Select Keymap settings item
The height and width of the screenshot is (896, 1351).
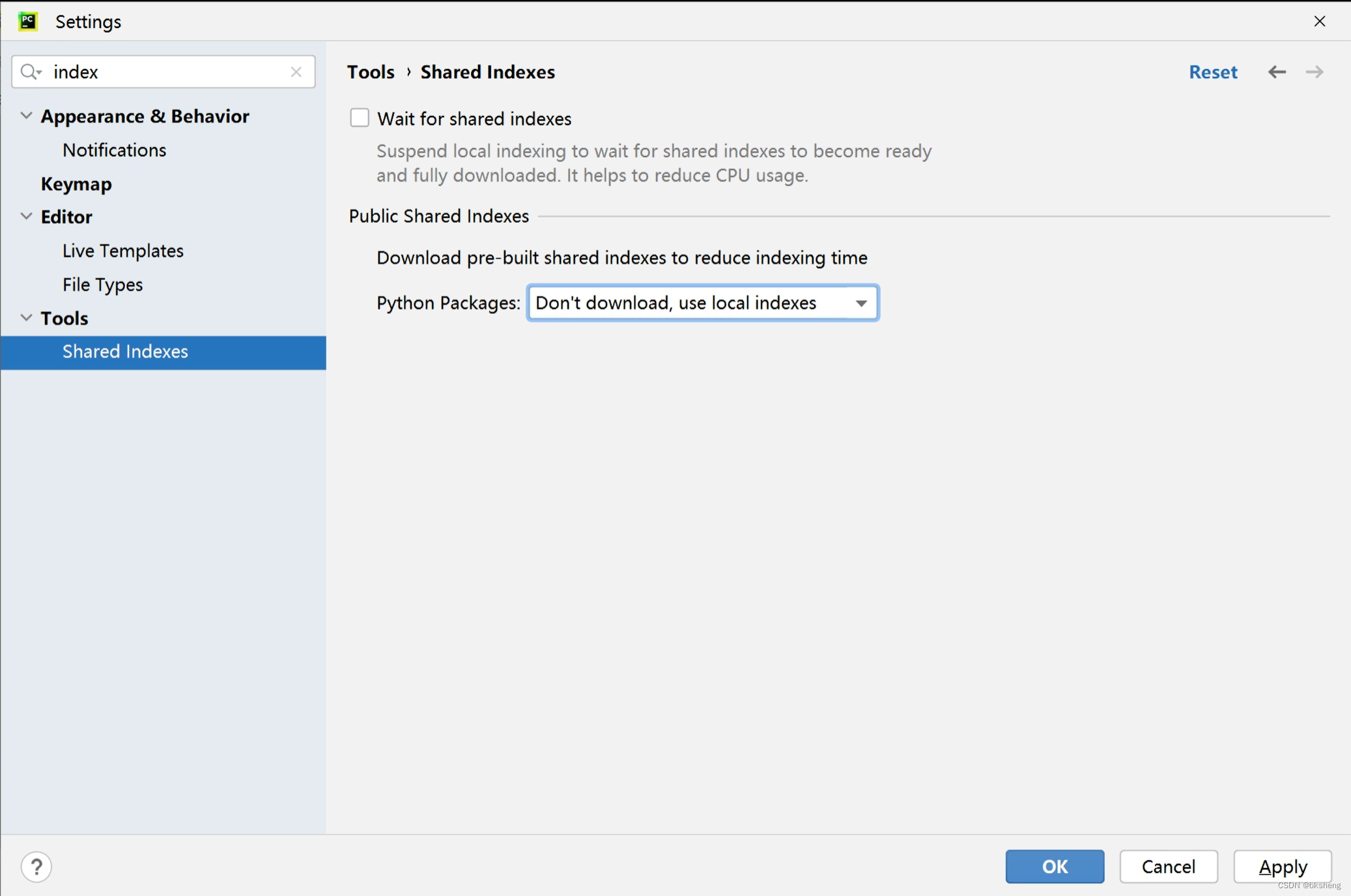click(76, 183)
